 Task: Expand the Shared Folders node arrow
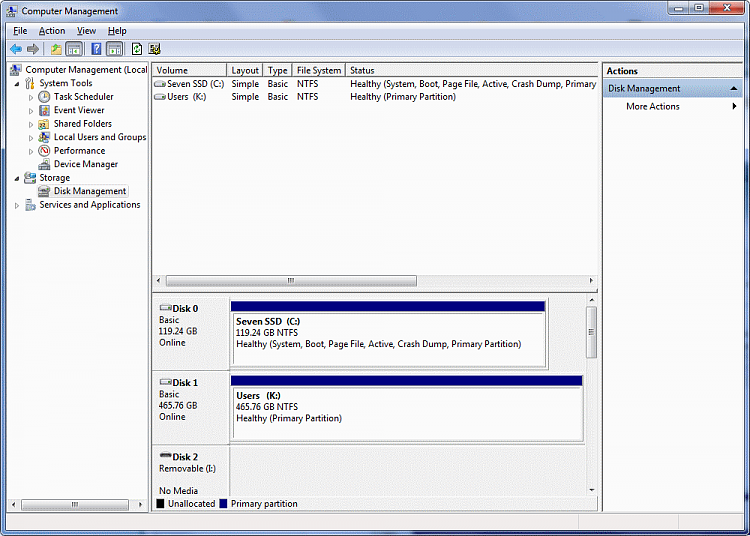[x=31, y=124]
